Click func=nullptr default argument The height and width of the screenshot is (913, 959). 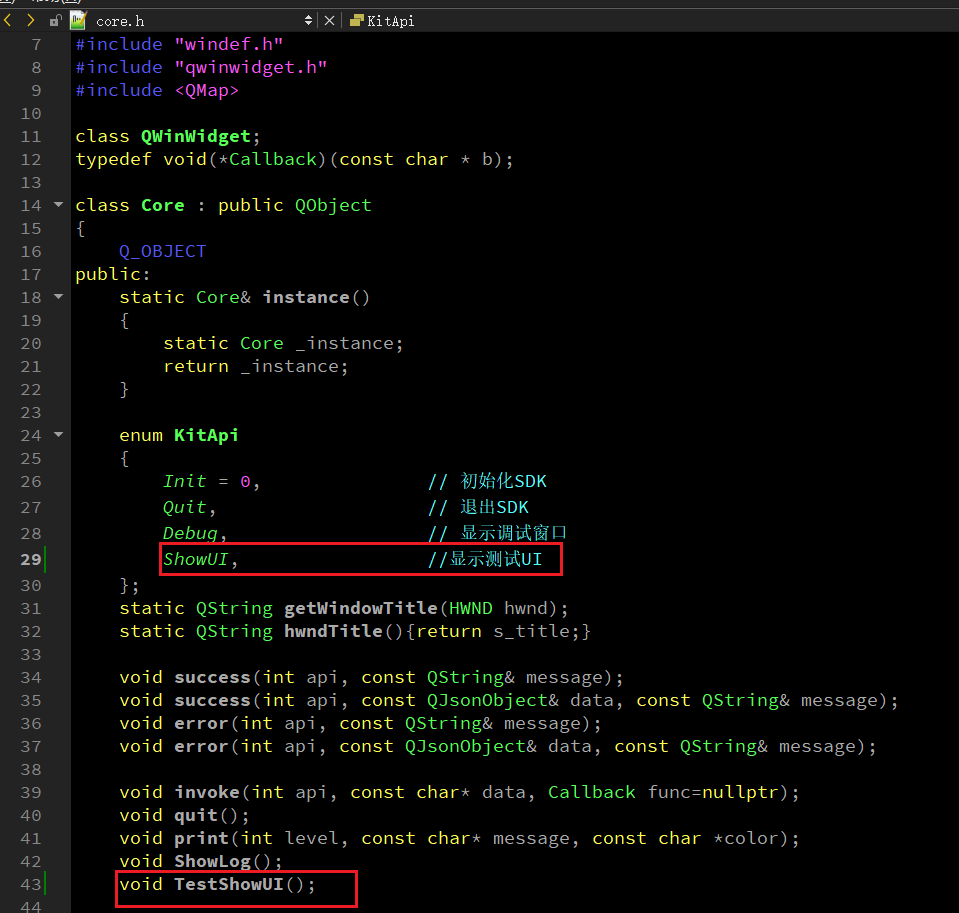pos(713,793)
